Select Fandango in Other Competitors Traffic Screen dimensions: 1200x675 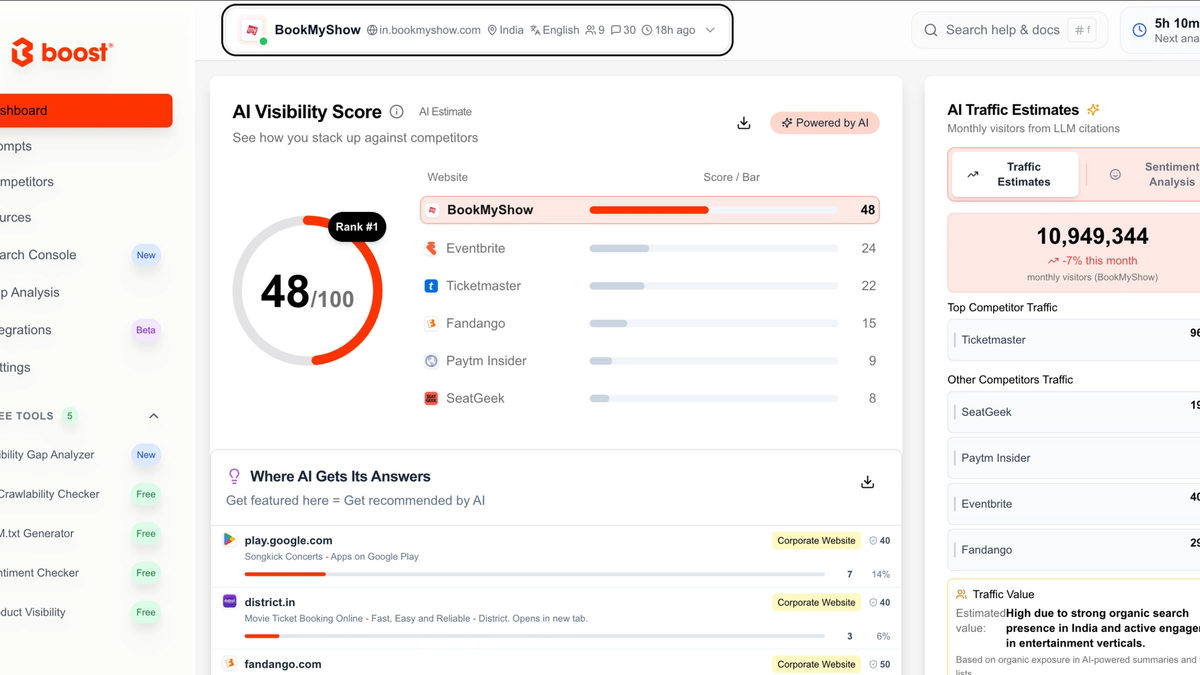[x=1074, y=550]
